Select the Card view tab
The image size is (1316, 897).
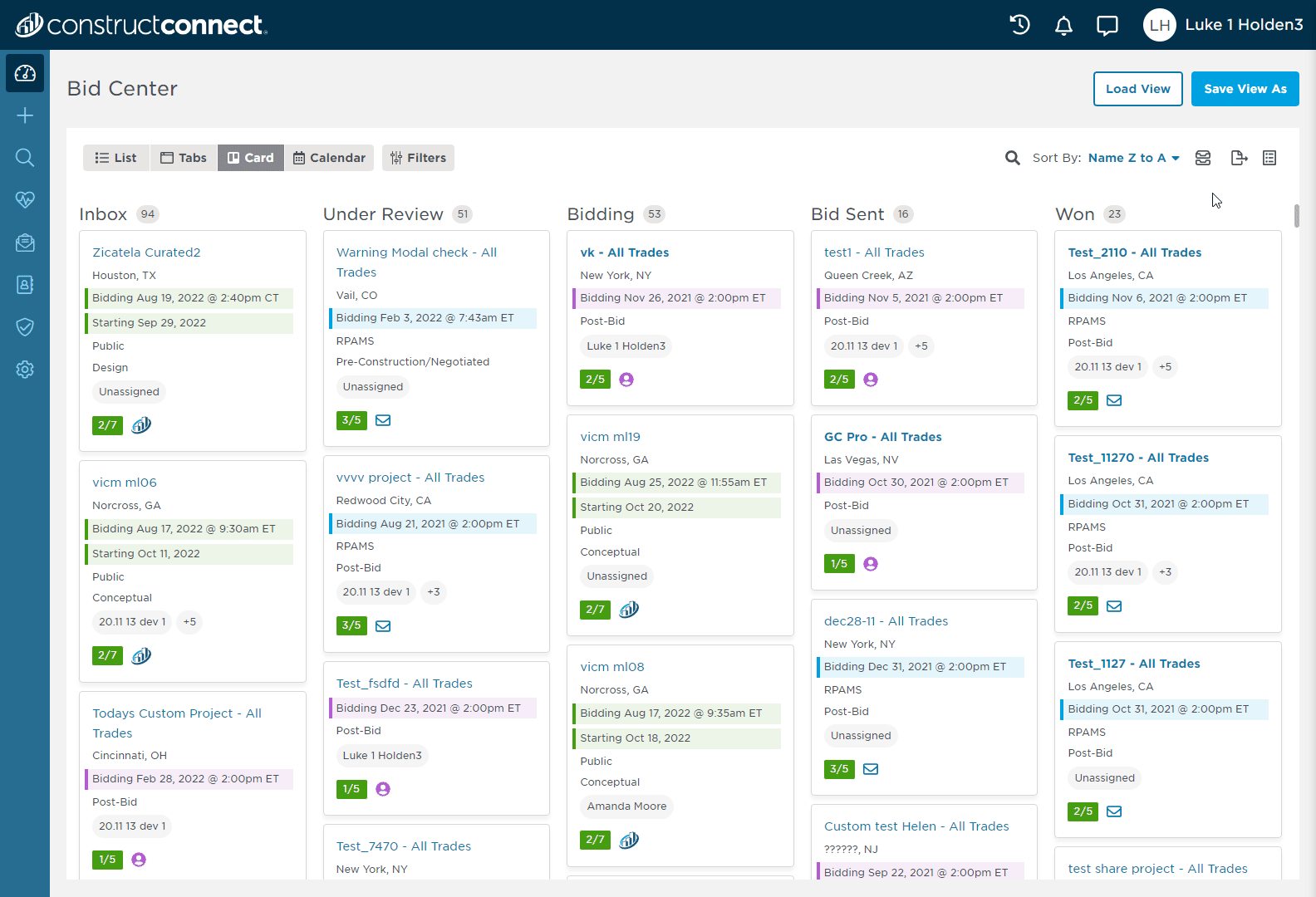pyautogui.click(x=251, y=158)
